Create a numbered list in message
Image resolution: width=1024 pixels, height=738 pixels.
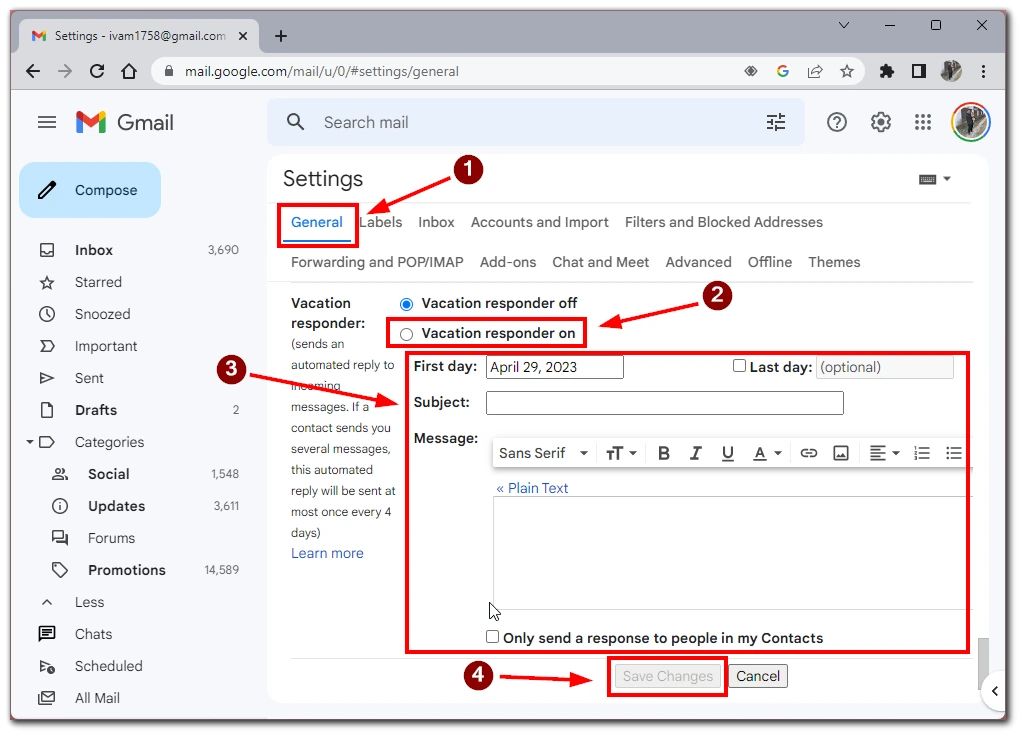click(x=921, y=453)
